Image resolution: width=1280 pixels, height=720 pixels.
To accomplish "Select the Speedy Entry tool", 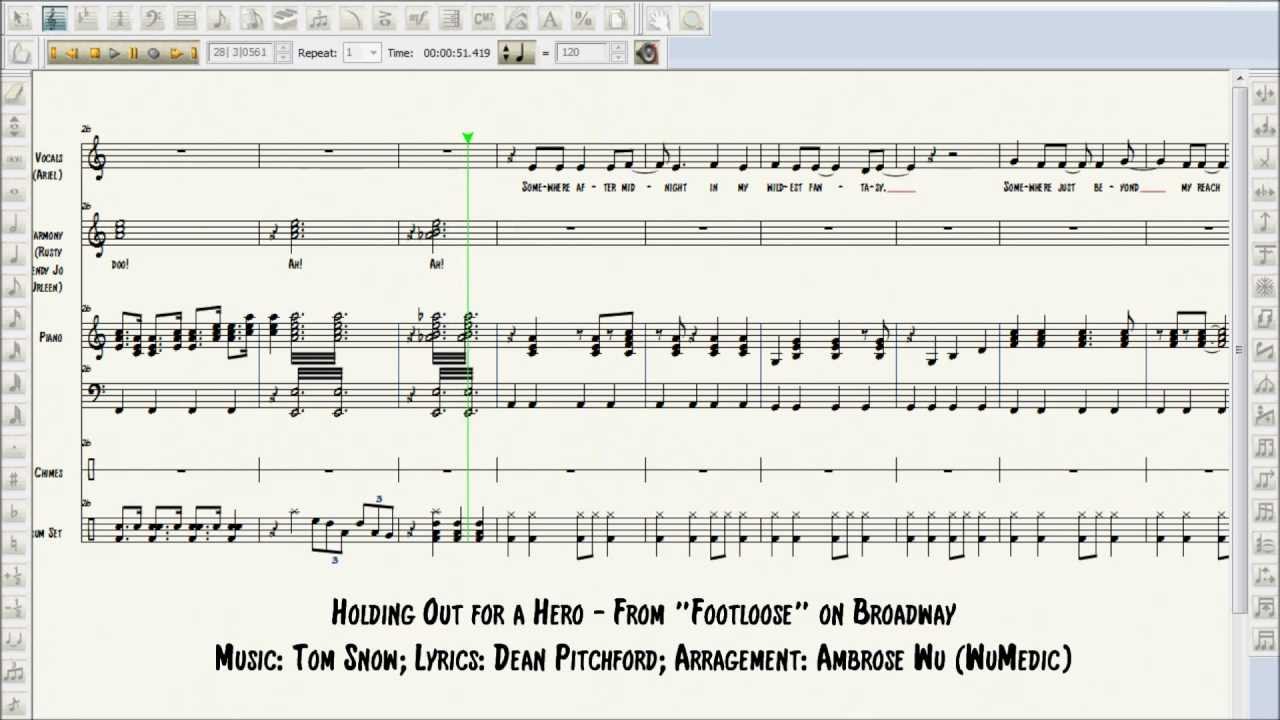I will (x=252, y=19).
